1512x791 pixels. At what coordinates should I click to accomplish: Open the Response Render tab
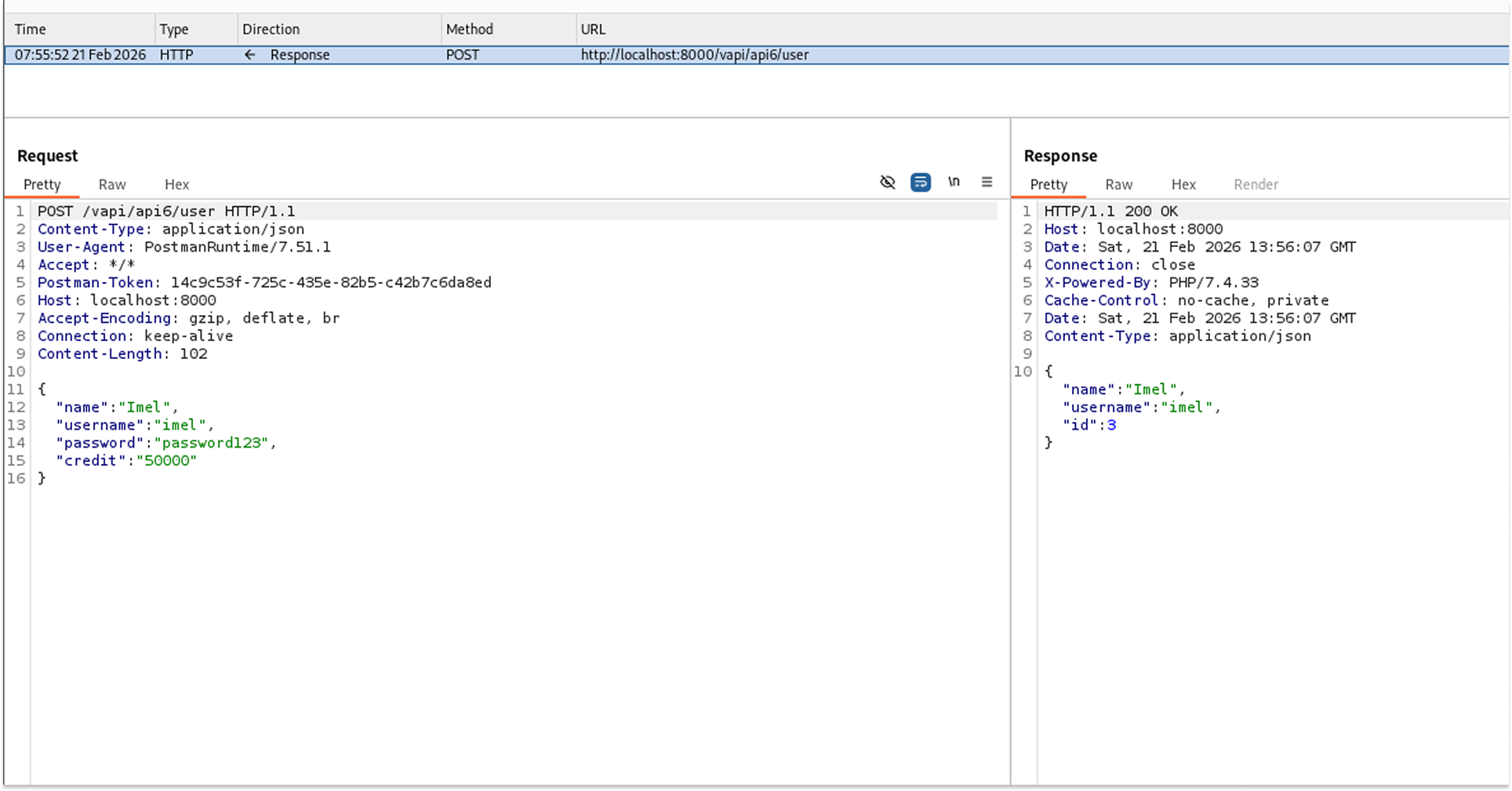click(1256, 184)
